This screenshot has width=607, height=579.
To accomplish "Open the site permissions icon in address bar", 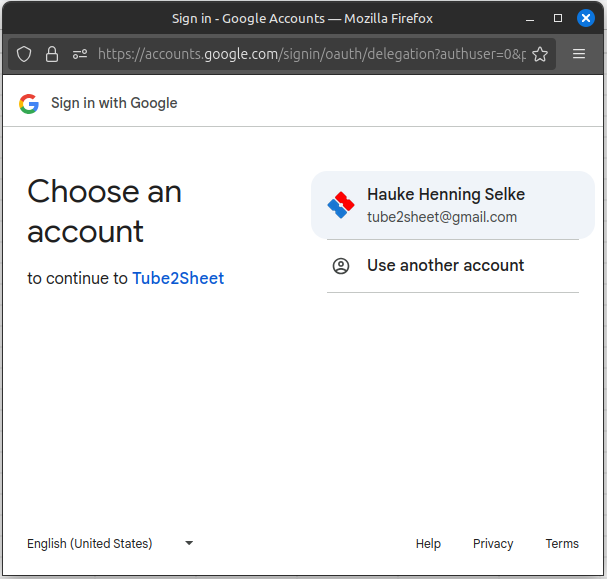I will coord(80,54).
